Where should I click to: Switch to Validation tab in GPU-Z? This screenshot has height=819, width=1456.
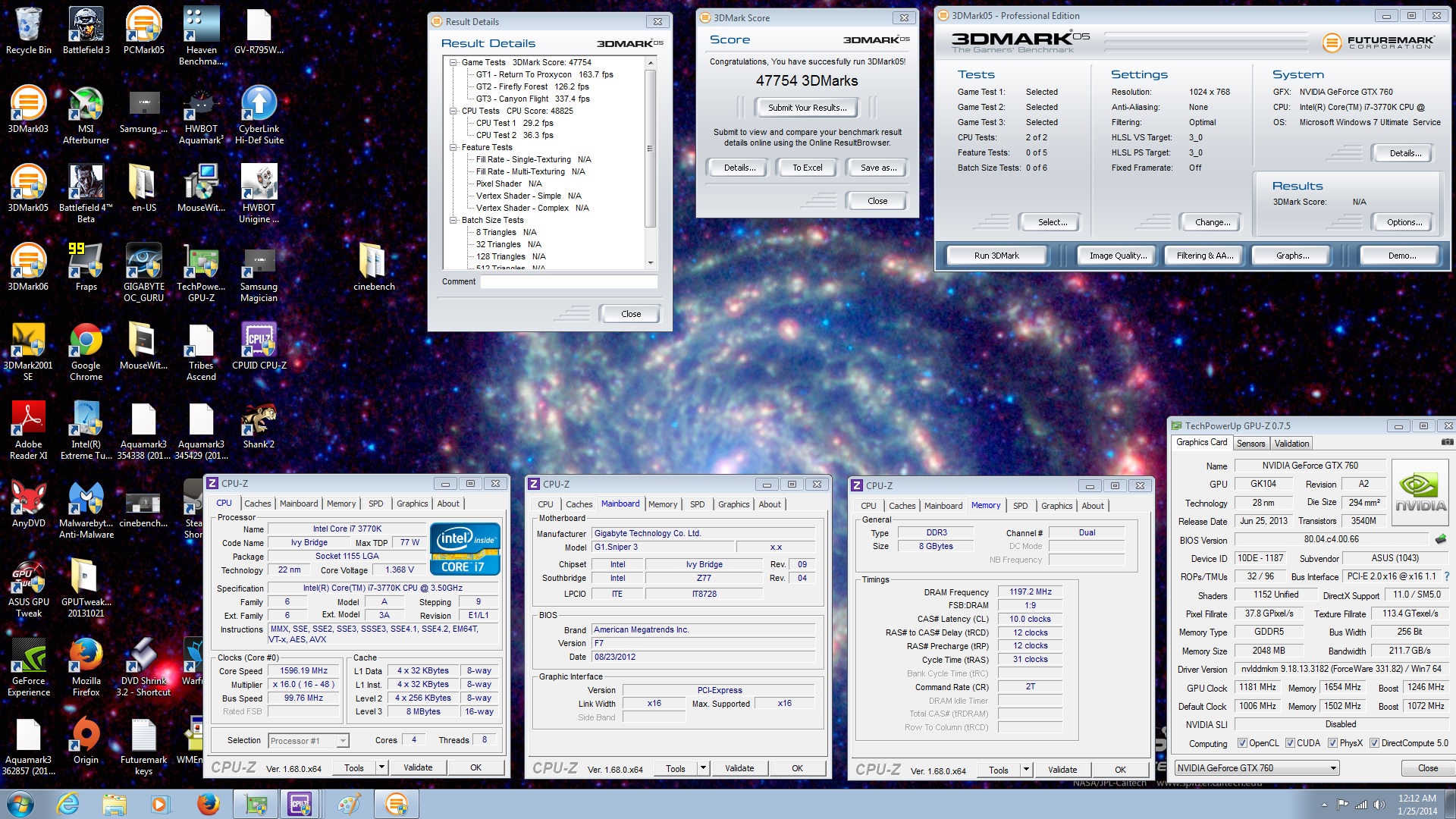tap(1291, 444)
